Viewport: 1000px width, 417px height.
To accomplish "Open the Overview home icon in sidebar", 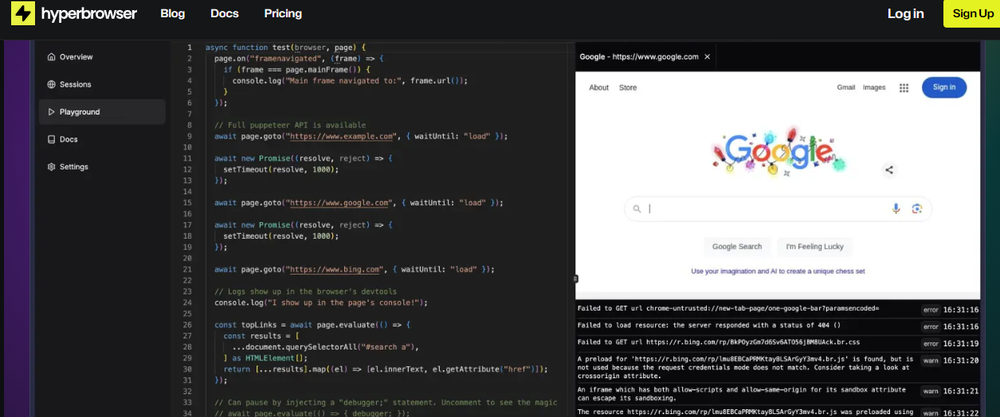I will click(x=51, y=57).
